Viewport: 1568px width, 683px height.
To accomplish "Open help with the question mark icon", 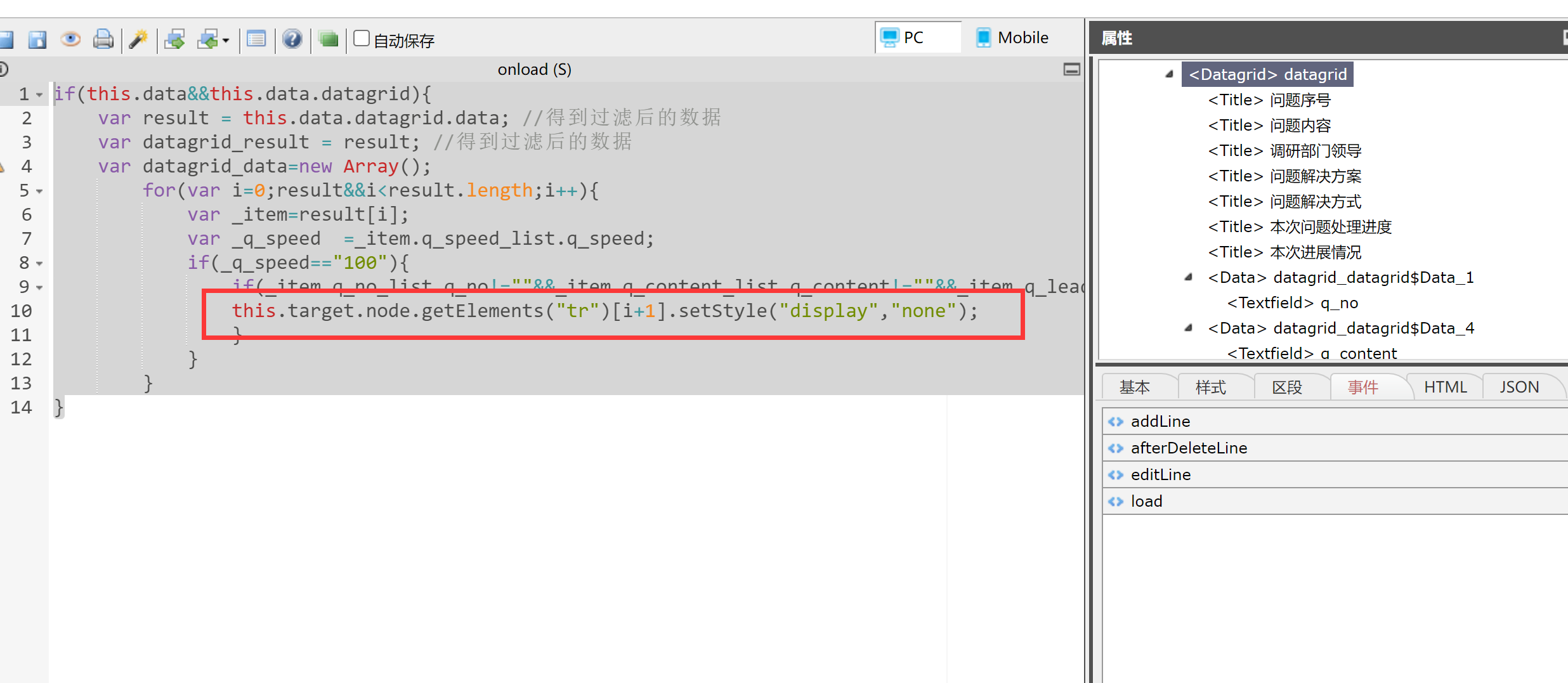I will click(x=292, y=39).
